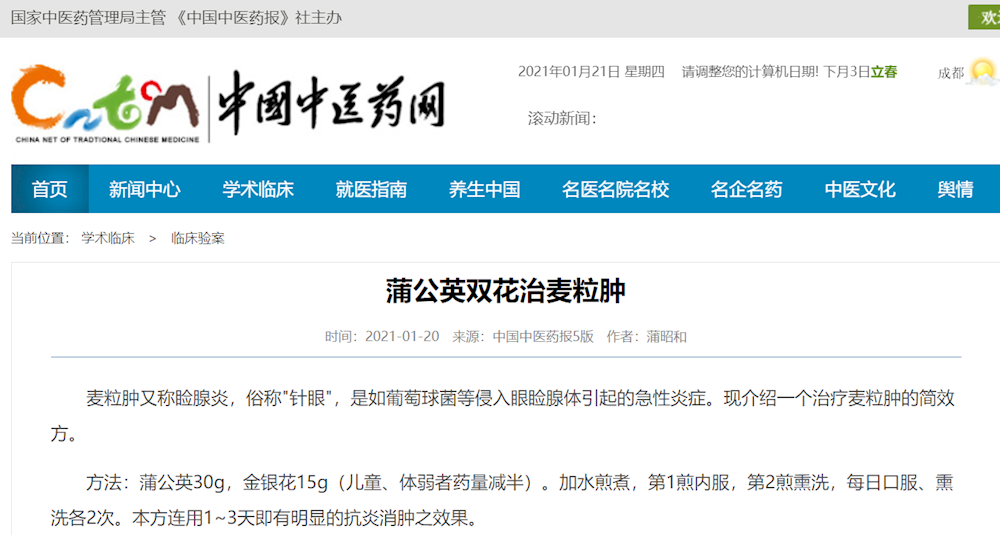Open the 名医名院名校 navigation tab
1000x535 pixels.
[x=615, y=189]
